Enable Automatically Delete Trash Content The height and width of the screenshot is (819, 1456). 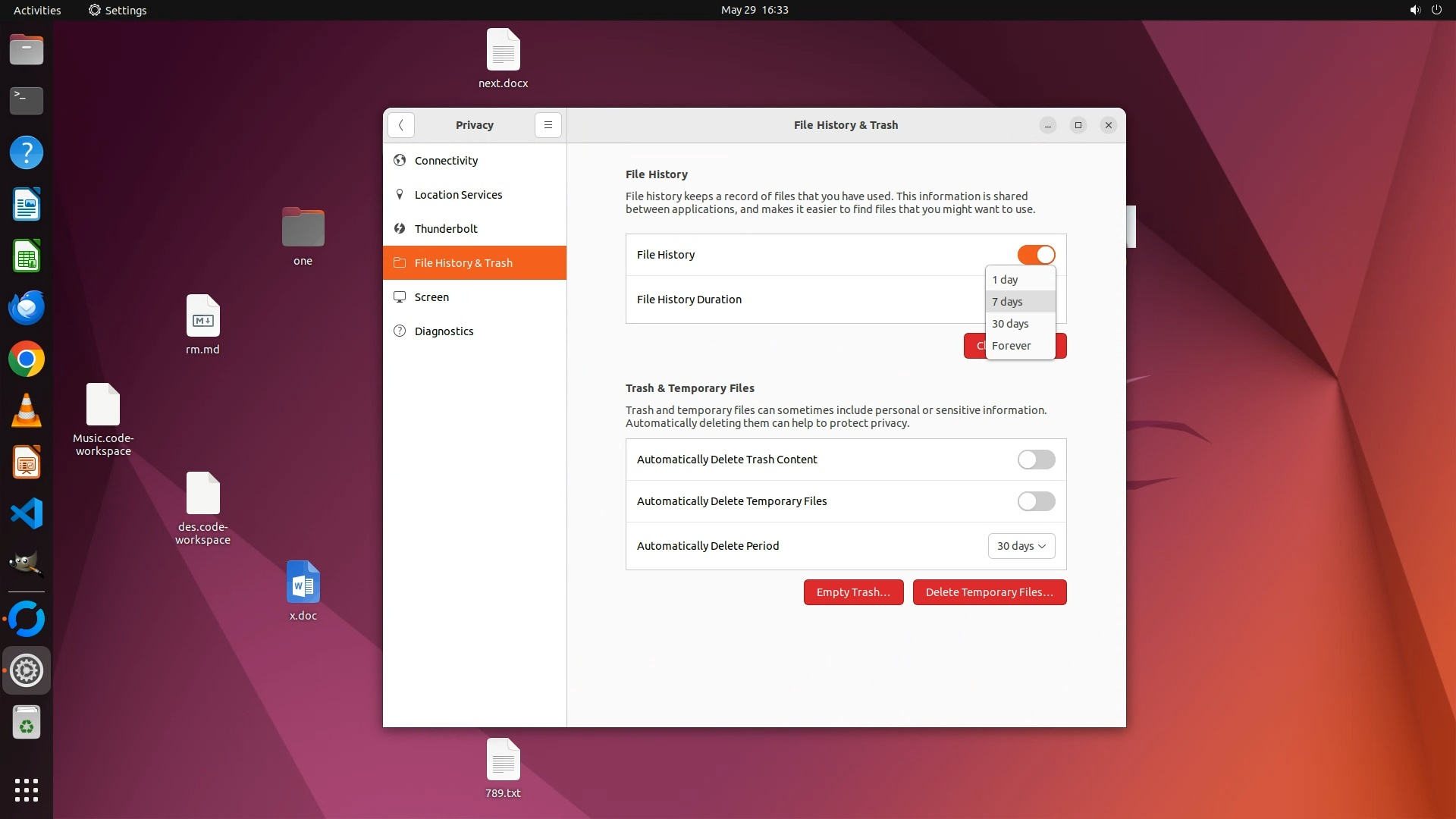pos(1036,460)
